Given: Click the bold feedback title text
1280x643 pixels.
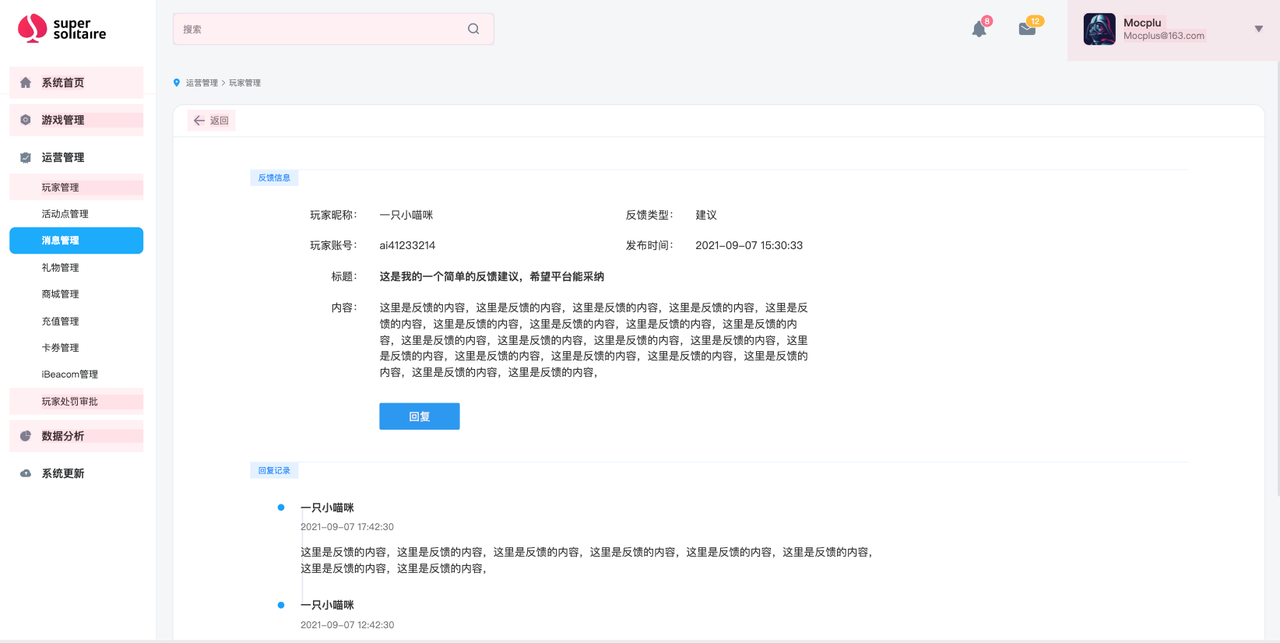Looking at the screenshot, I should tap(491, 276).
